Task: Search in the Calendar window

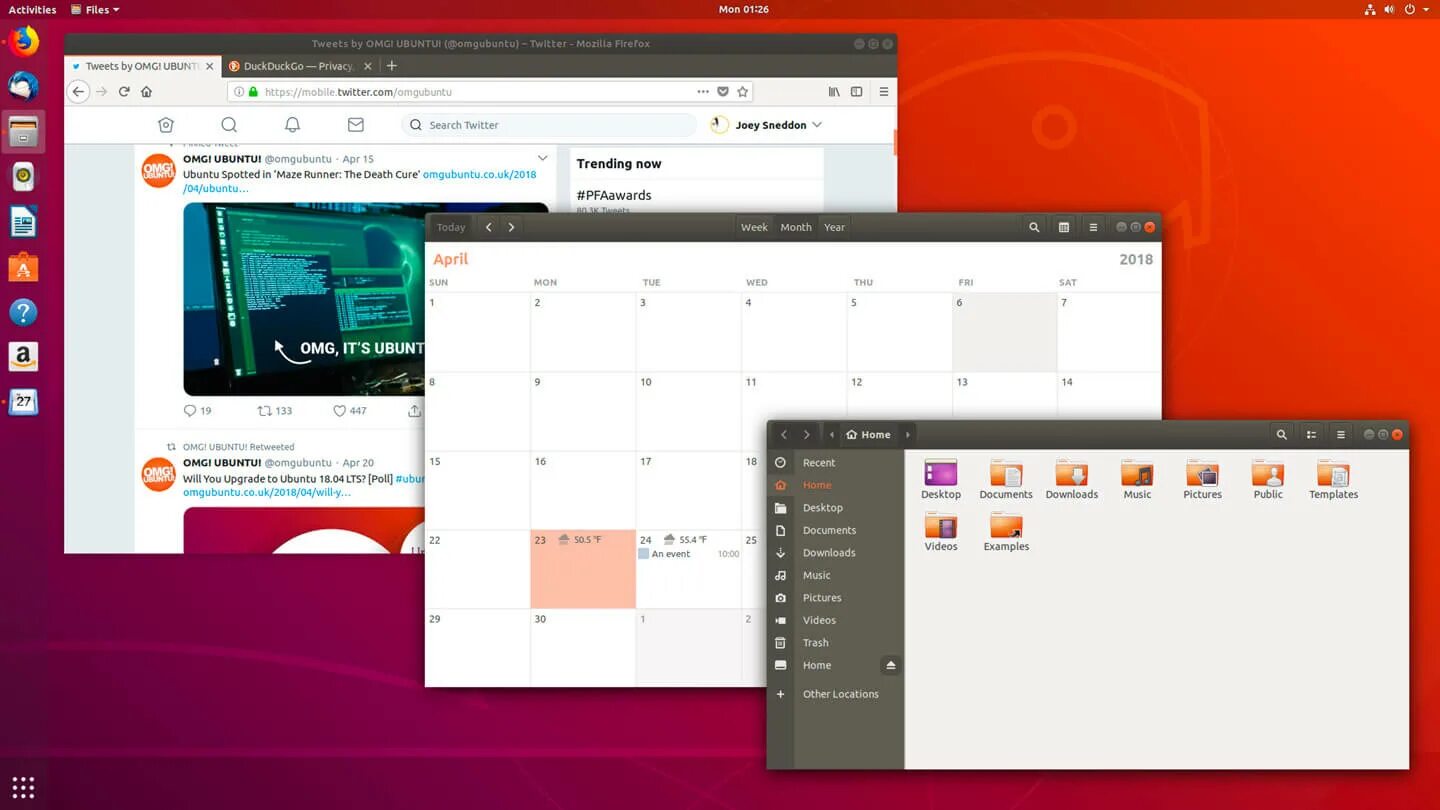Action: pyautogui.click(x=1034, y=227)
